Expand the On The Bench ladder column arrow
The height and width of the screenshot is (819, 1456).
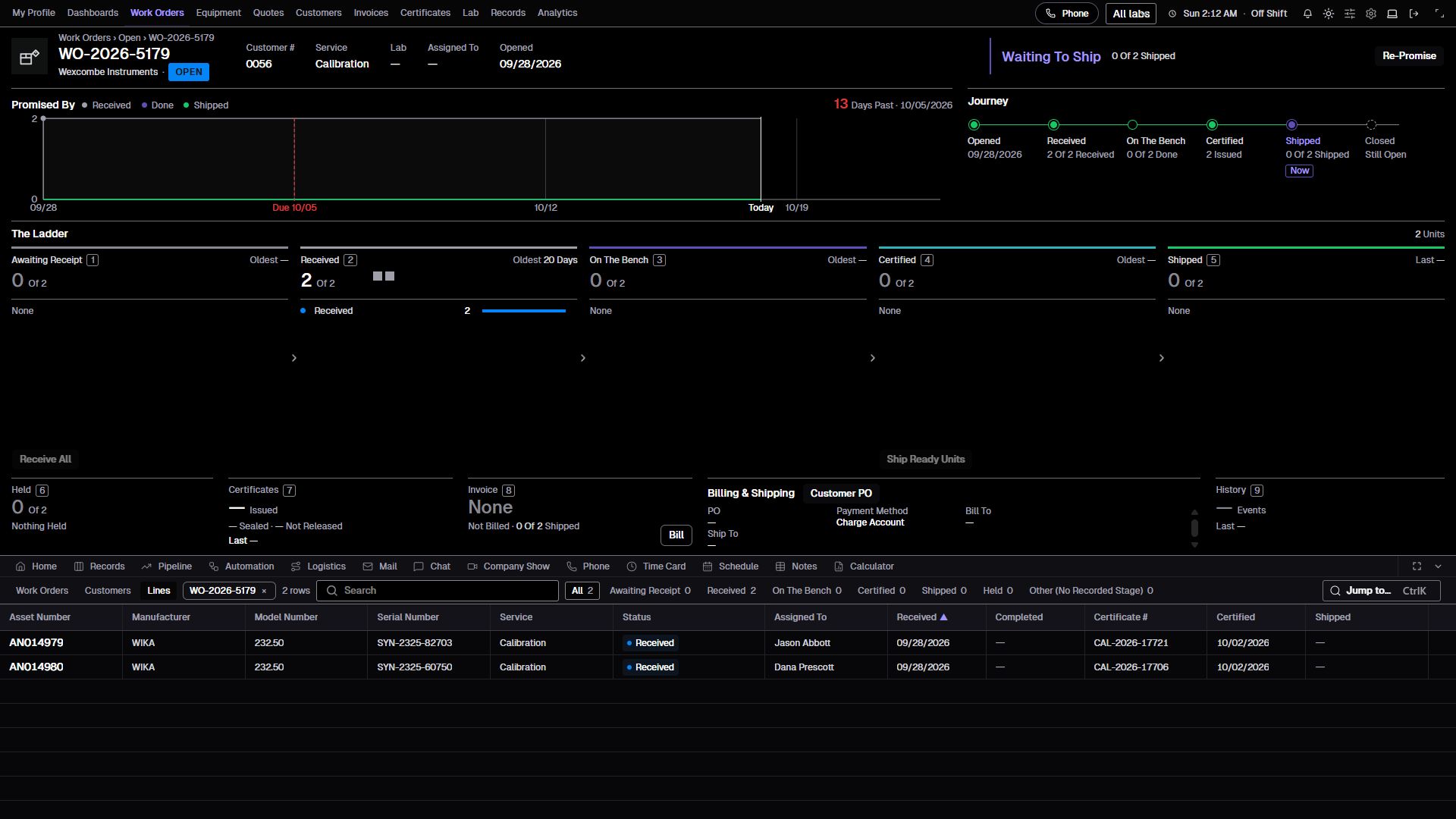click(873, 358)
